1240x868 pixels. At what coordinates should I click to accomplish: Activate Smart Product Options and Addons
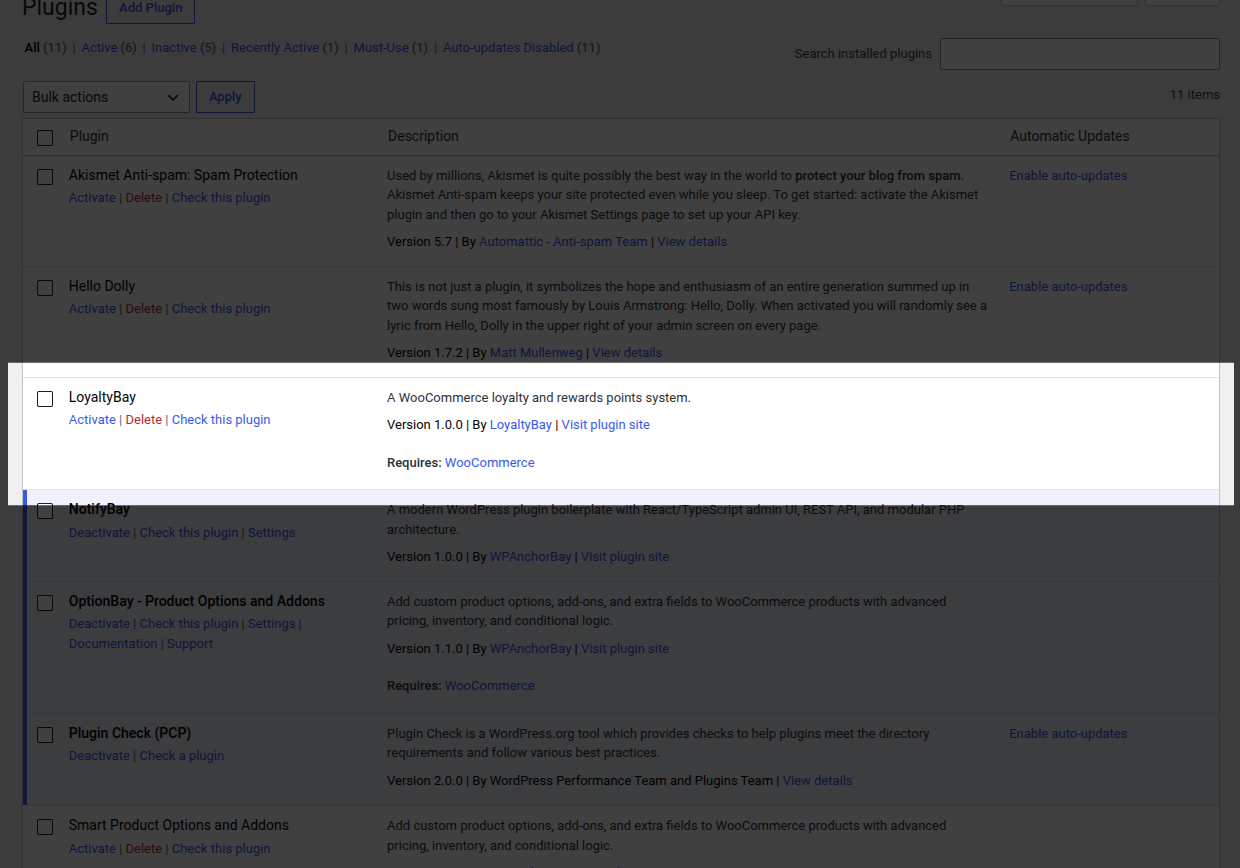pyautogui.click(x=92, y=849)
